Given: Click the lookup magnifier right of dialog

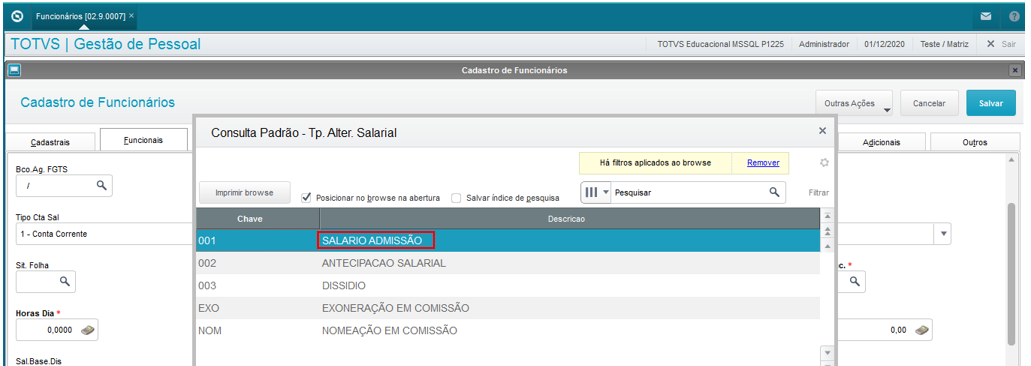Looking at the screenshot, I should point(854,281).
